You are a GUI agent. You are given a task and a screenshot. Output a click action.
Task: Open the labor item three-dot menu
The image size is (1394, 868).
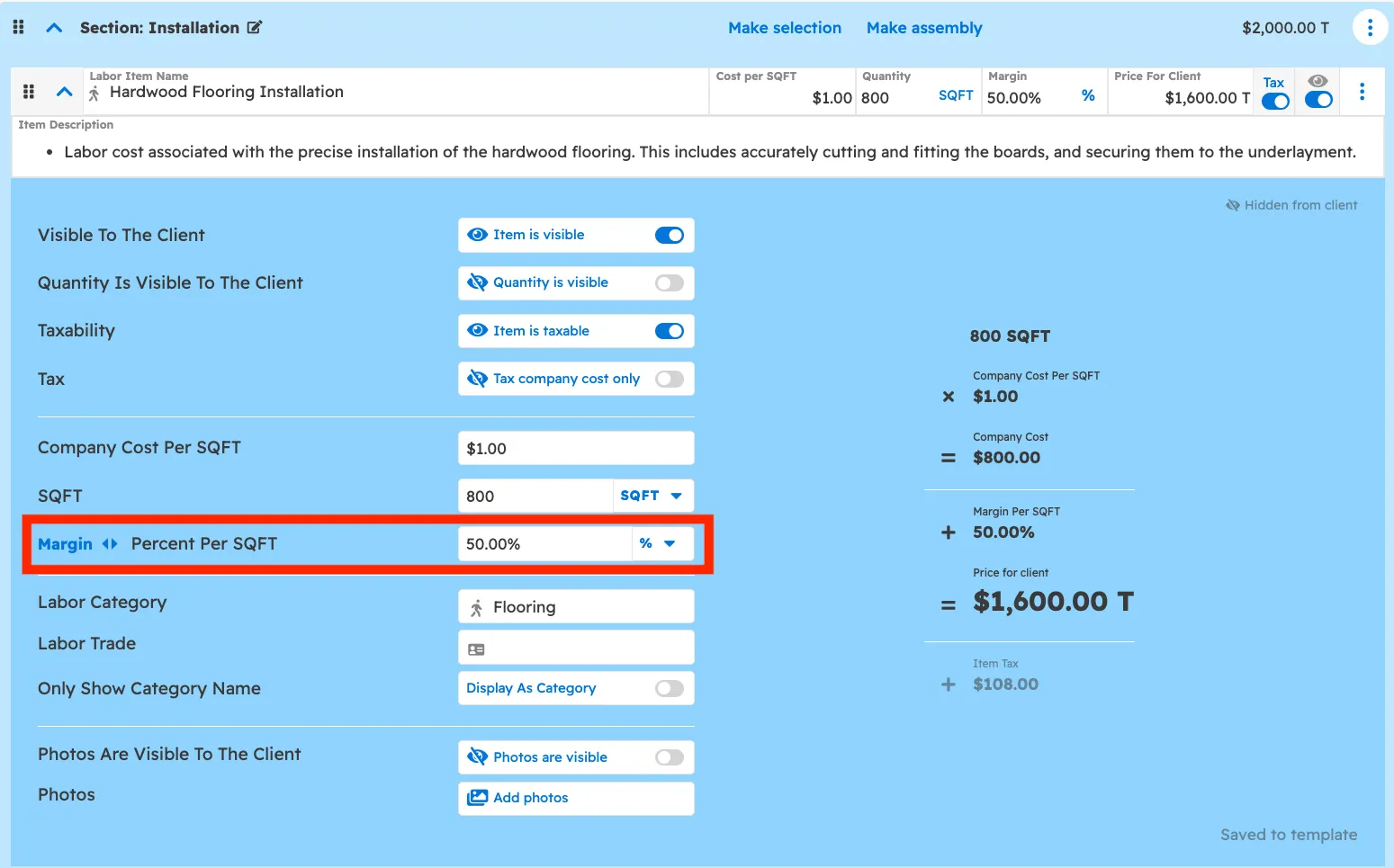click(x=1362, y=92)
